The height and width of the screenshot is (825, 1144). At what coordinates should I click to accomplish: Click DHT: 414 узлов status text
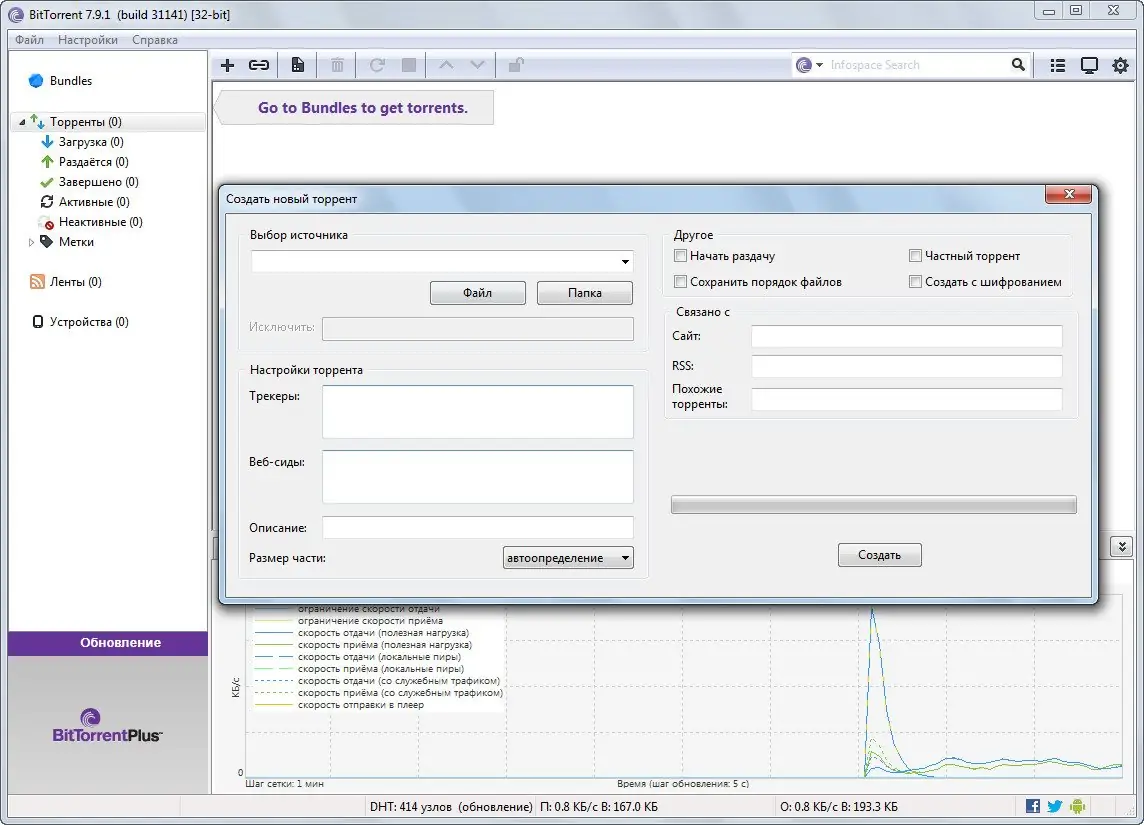point(451,807)
